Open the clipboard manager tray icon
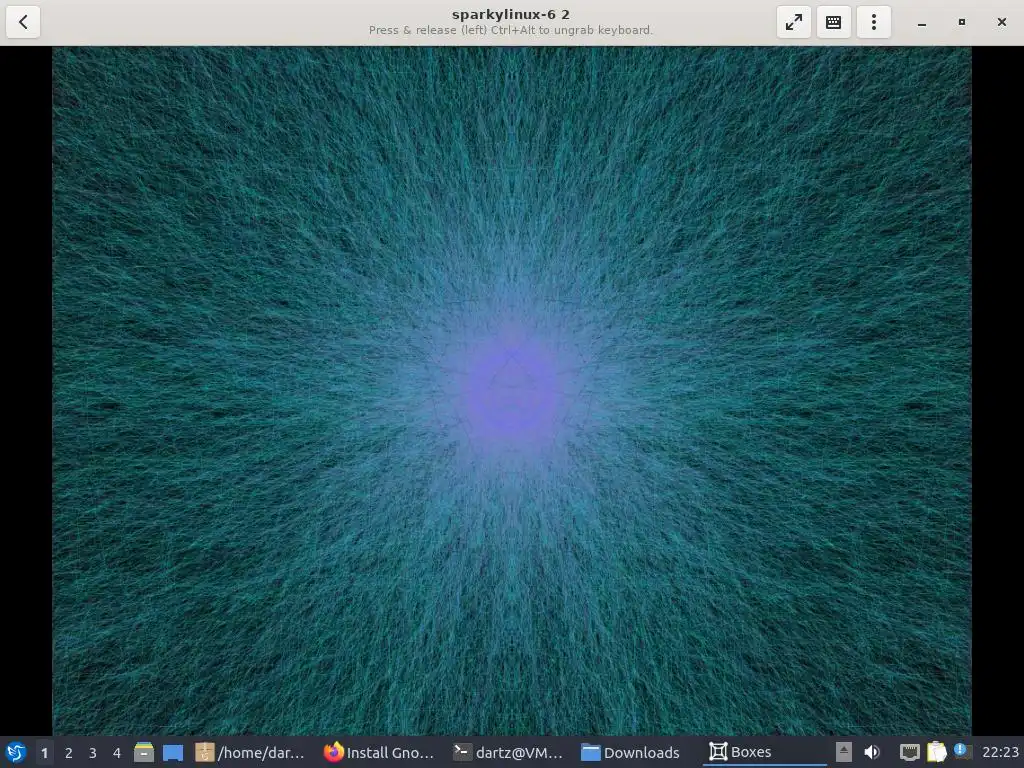 coord(936,752)
